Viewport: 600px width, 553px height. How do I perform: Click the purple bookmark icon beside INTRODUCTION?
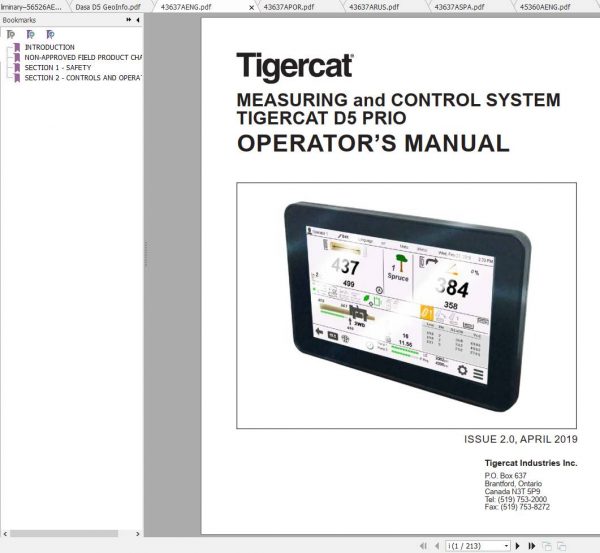17,47
